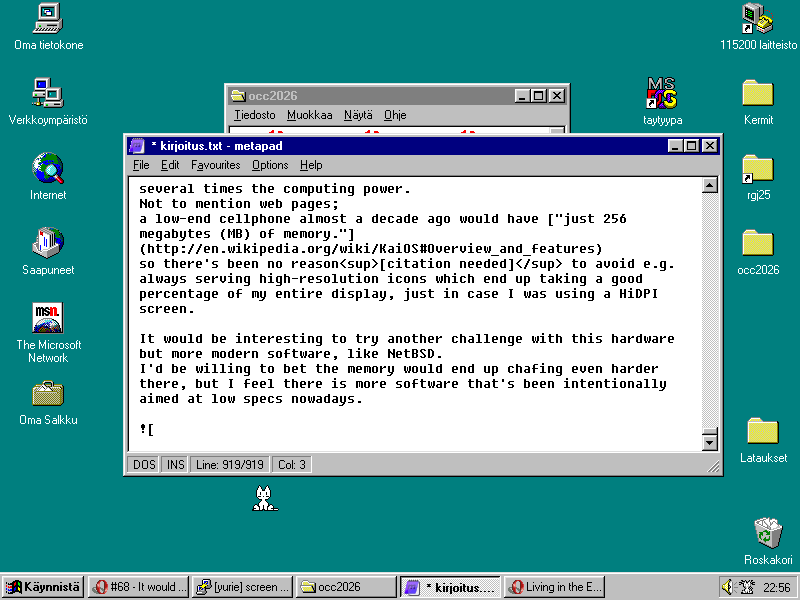Image resolution: width=800 pixels, height=600 pixels.
Task: Click inside the metapad text area
Action: coord(415,314)
